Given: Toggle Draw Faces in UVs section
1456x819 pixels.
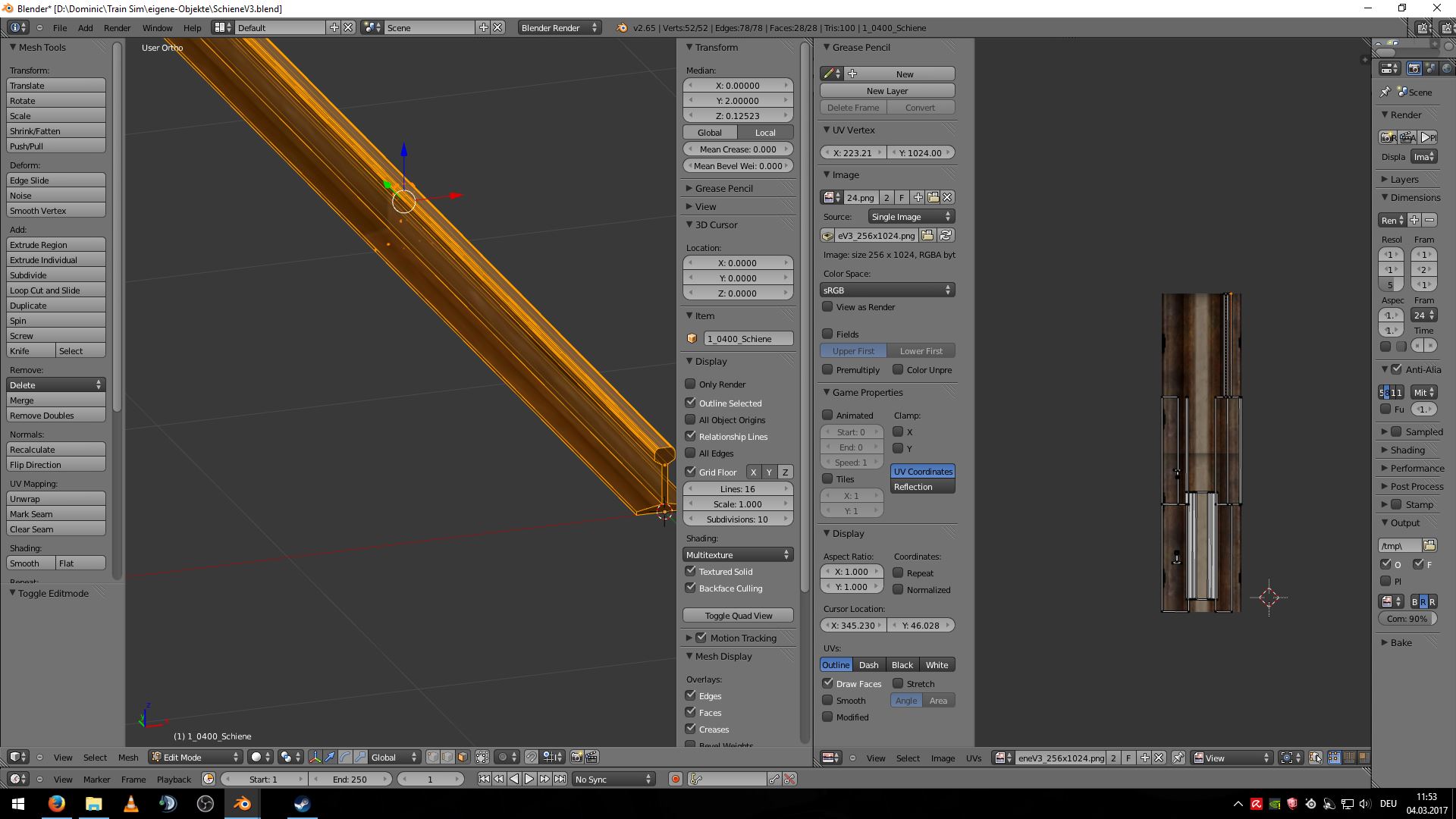Looking at the screenshot, I should click(x=828, y=683).
